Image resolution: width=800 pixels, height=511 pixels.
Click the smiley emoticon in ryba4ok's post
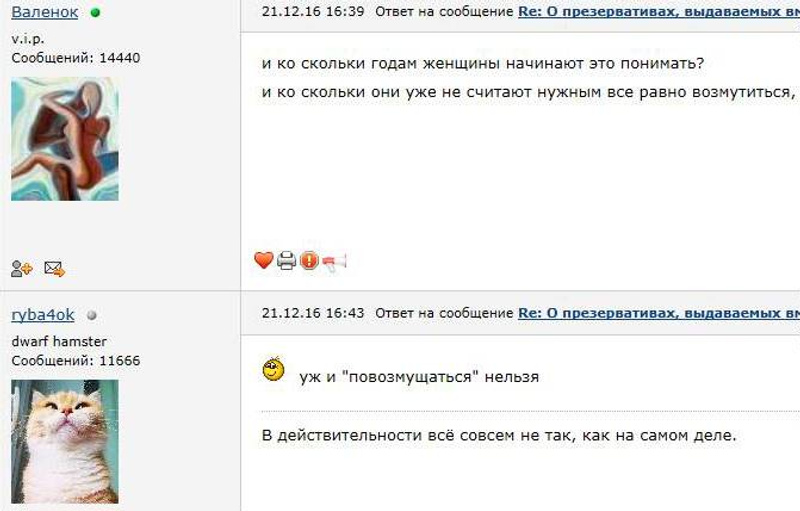click(x=273, y=369)
